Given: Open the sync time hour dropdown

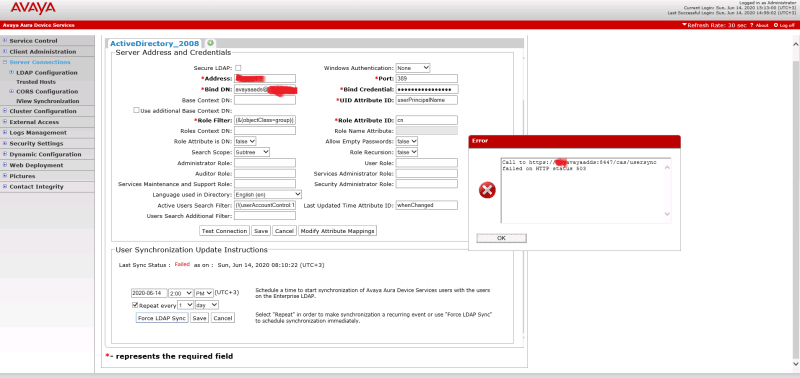Looking at the screenshot, I should (181, 293).
